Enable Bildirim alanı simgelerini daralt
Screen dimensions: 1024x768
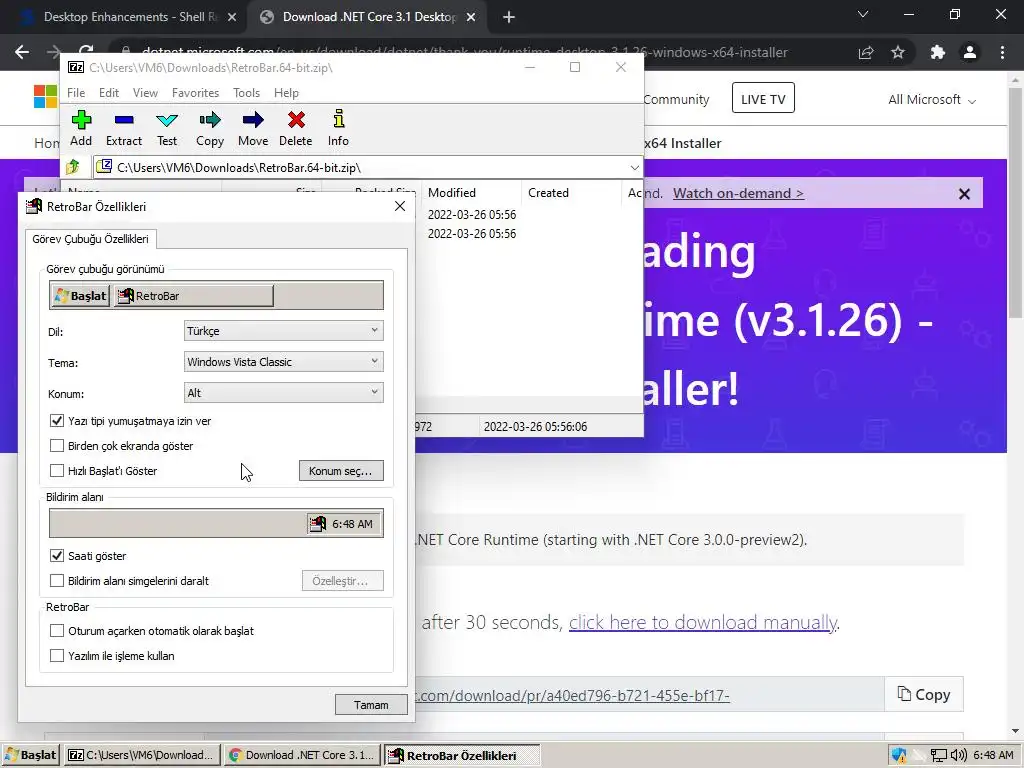coord(57,581)
